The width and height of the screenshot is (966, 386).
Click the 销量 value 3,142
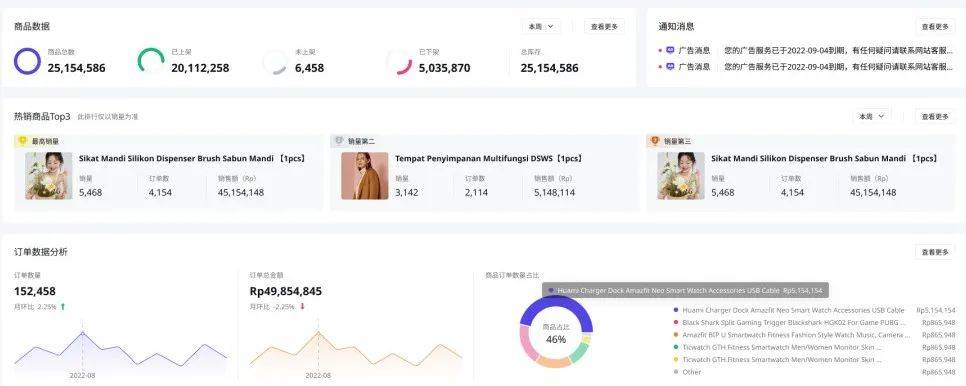point(407,193)
